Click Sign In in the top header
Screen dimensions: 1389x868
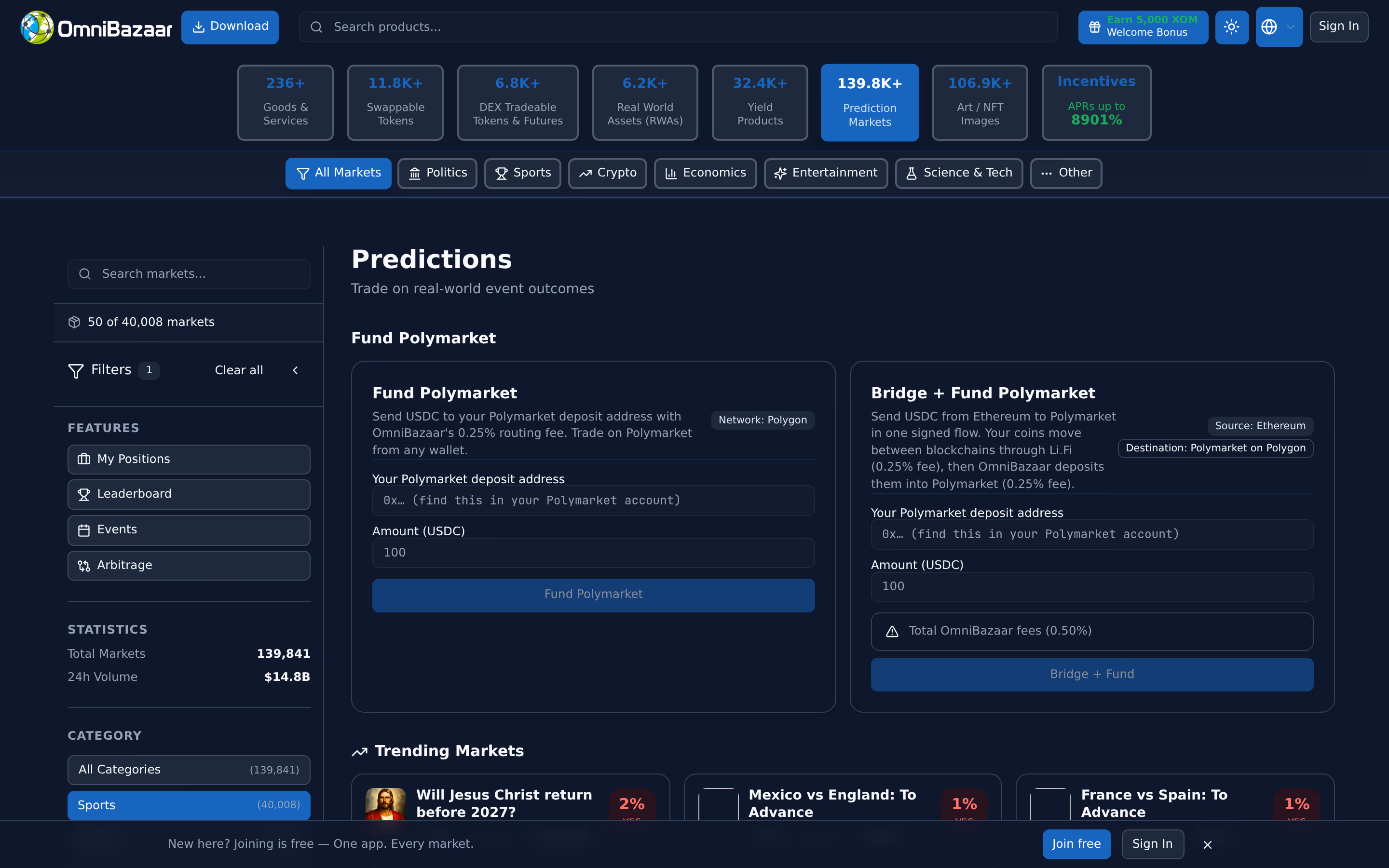(x=1338, y=27)
